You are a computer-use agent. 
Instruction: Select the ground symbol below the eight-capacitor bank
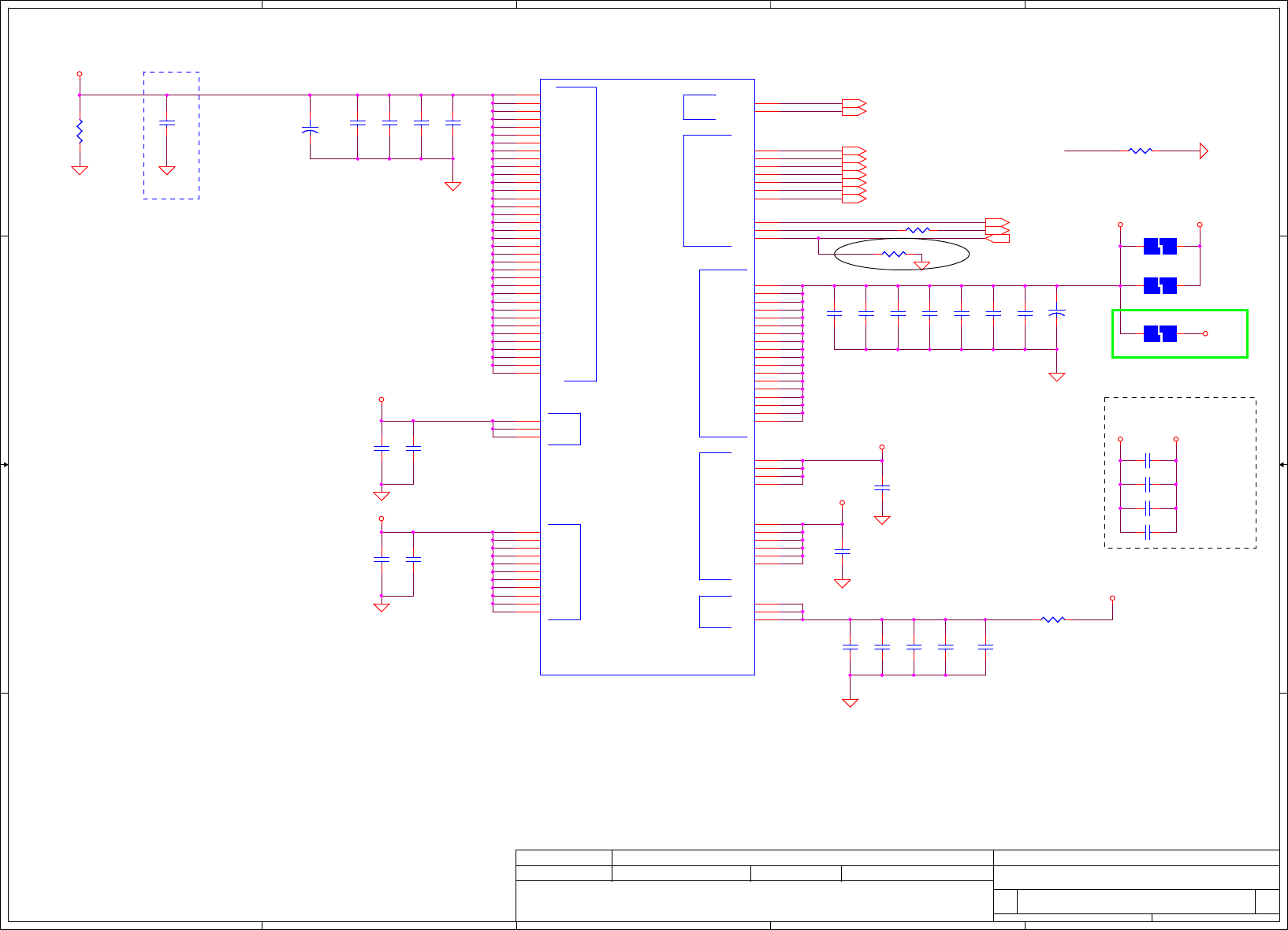click(x=1057, y=377)
